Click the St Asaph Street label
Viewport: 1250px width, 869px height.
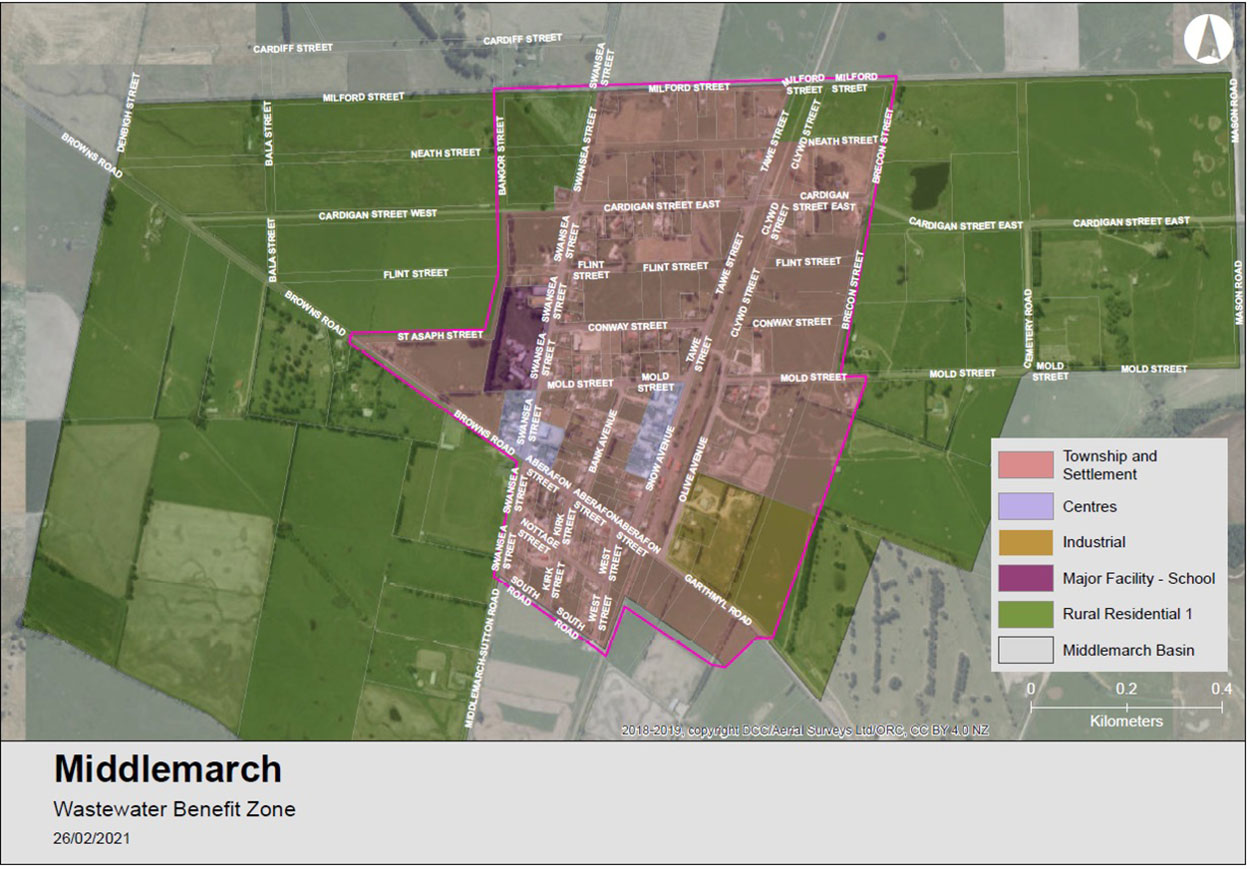coord(440,336)
